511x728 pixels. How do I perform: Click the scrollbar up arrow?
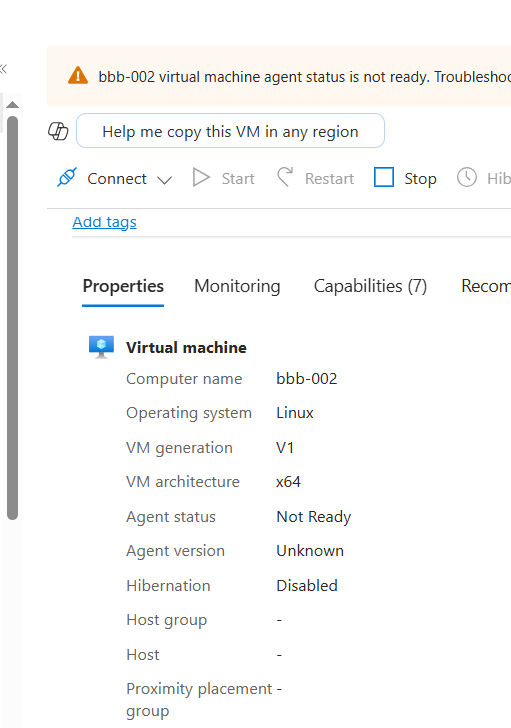13,105
